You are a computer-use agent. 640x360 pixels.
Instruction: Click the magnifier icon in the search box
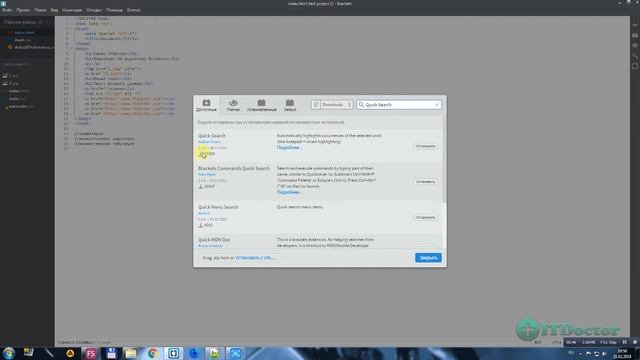pyautogui.click(x=361, y=105)
